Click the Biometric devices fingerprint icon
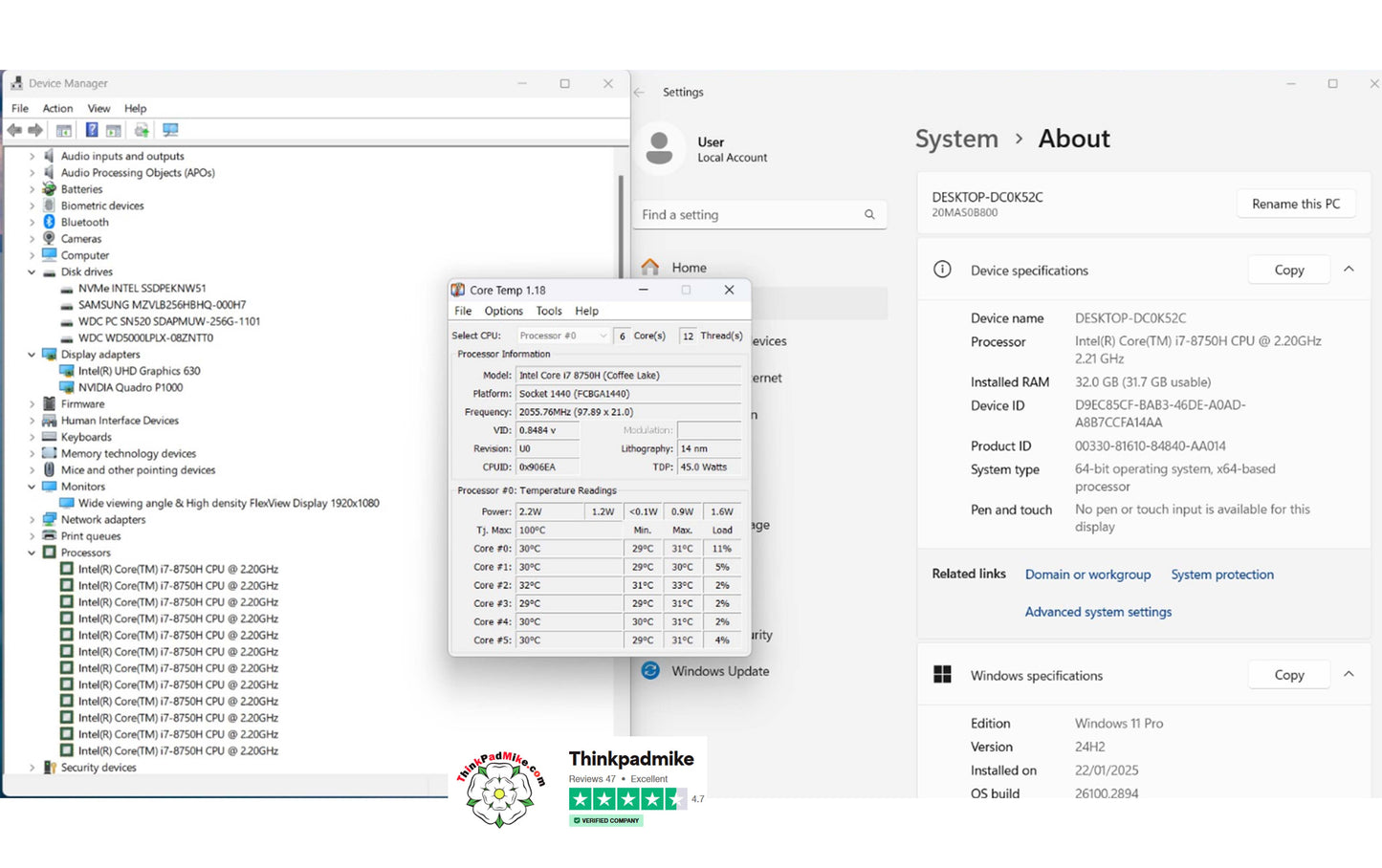Image resolution: width=1382 pixels, height=868 pixels. point(50,206)
